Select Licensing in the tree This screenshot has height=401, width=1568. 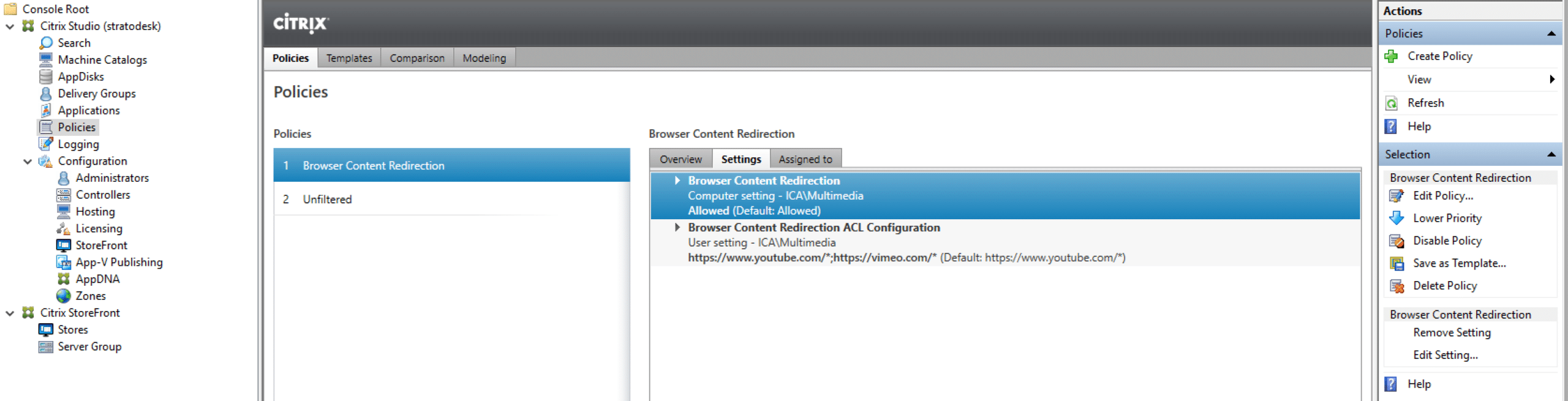(99, 228)
